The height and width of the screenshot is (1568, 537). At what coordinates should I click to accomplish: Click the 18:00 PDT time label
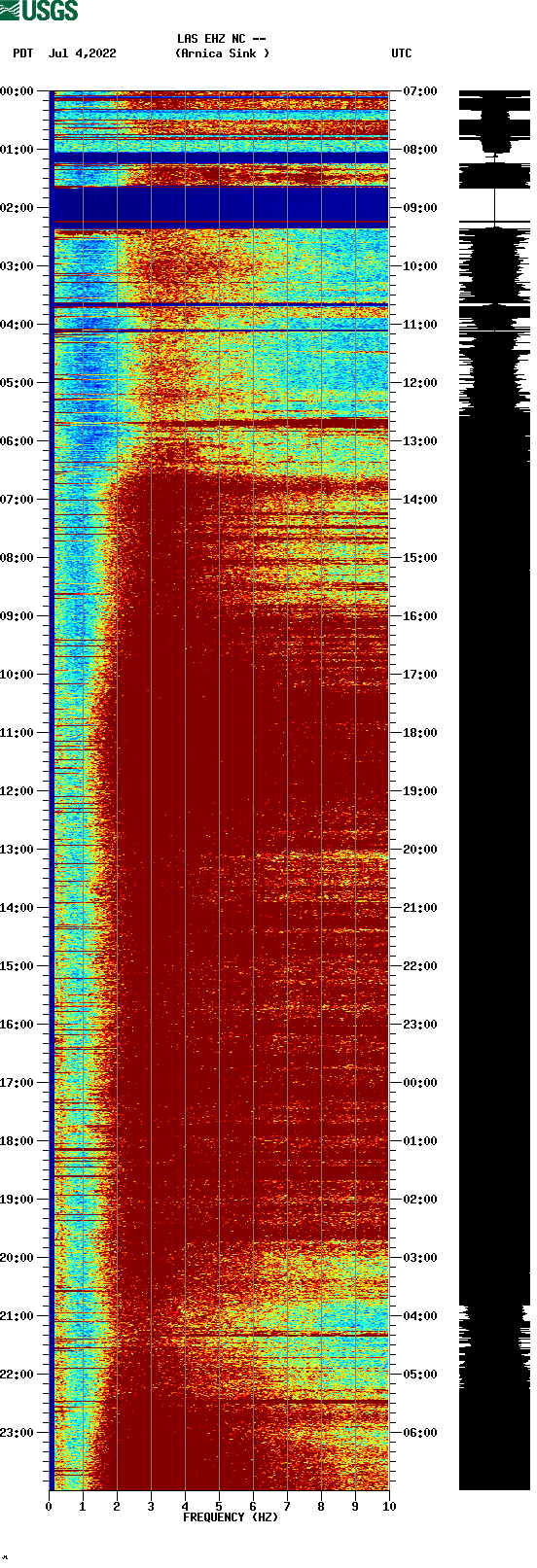pyautogui.click(x=17, y=1141)
